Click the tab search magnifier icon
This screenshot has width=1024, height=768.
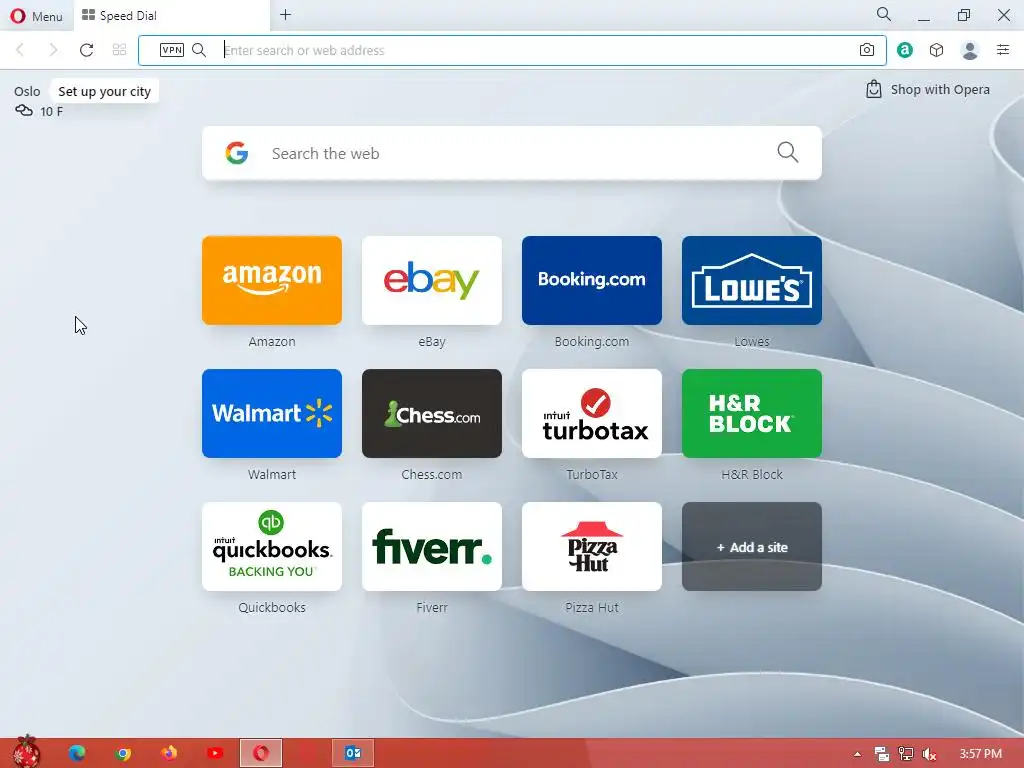[883, 14]
